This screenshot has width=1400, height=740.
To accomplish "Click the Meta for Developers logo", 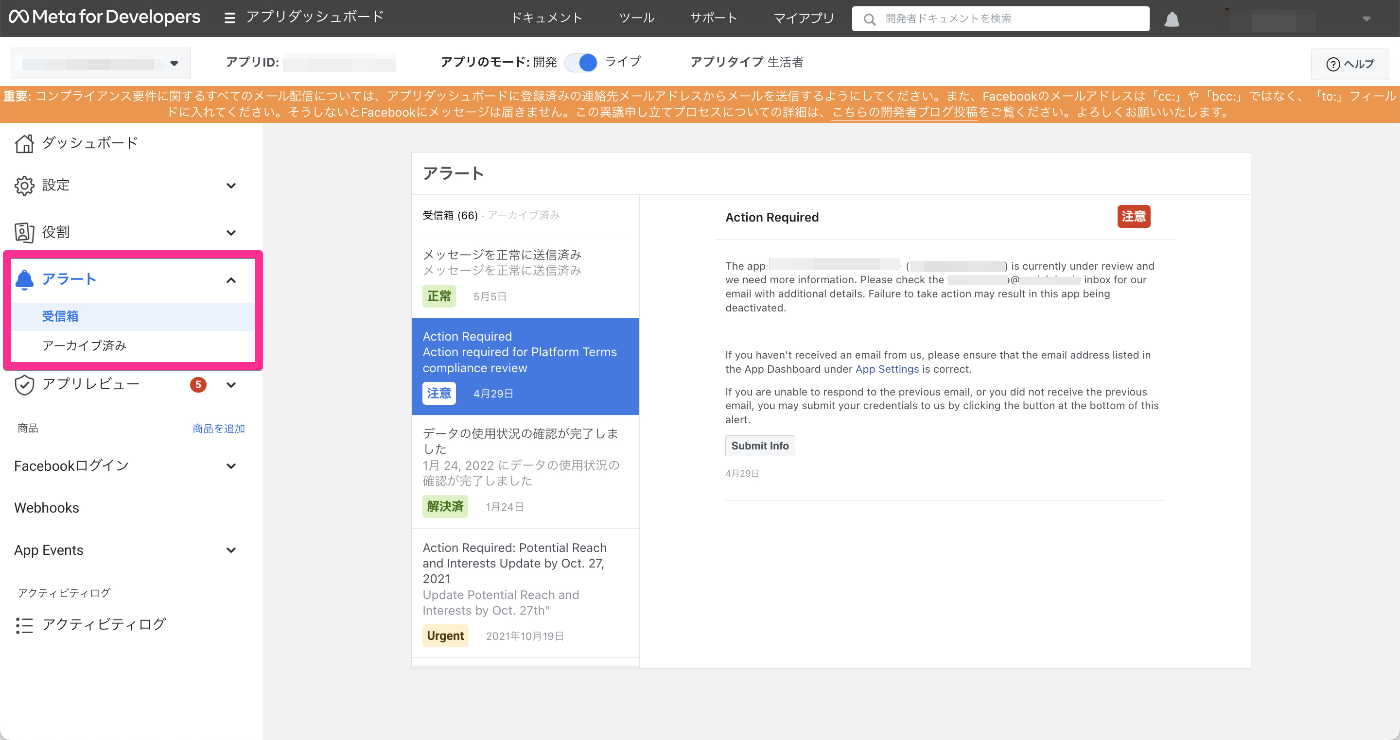I will [103, 17].
